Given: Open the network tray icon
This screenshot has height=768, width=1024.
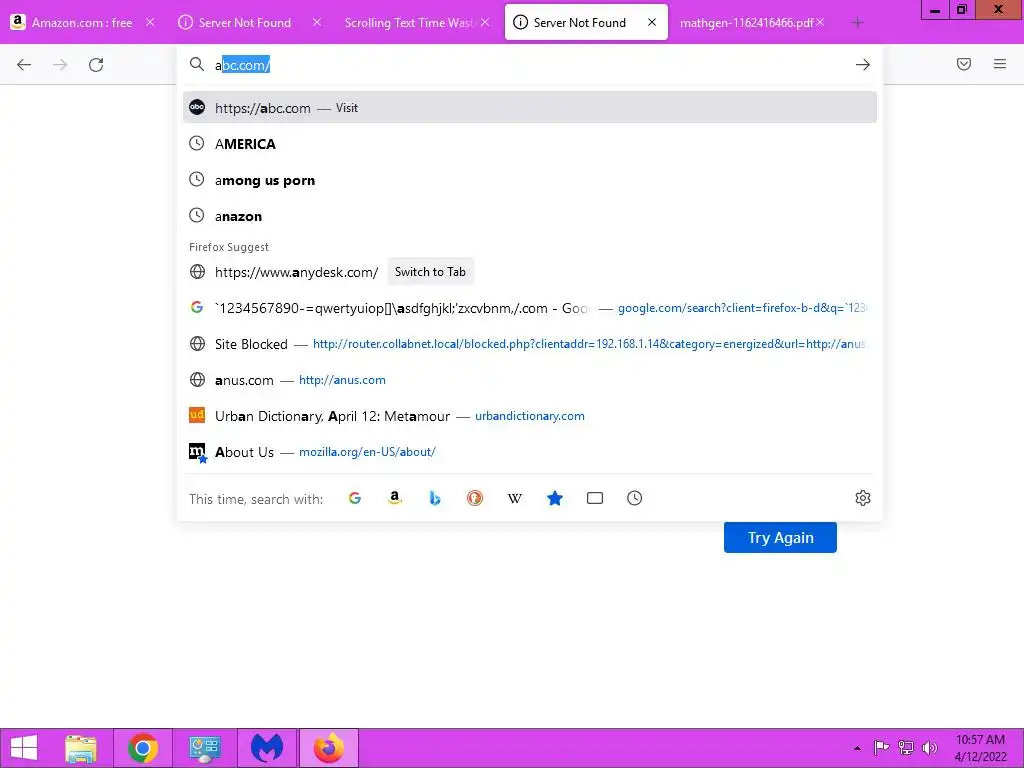Looking at the screenshot, I should point(906,748).
